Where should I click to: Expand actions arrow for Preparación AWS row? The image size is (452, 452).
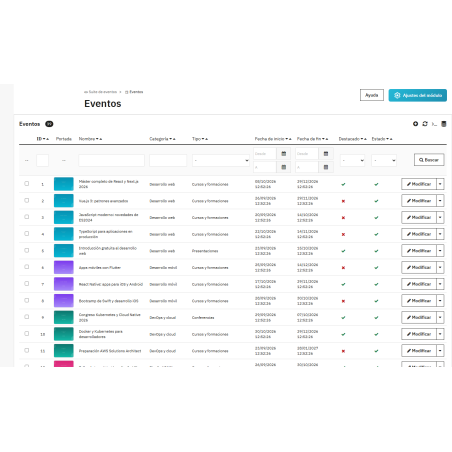(440, 351)
